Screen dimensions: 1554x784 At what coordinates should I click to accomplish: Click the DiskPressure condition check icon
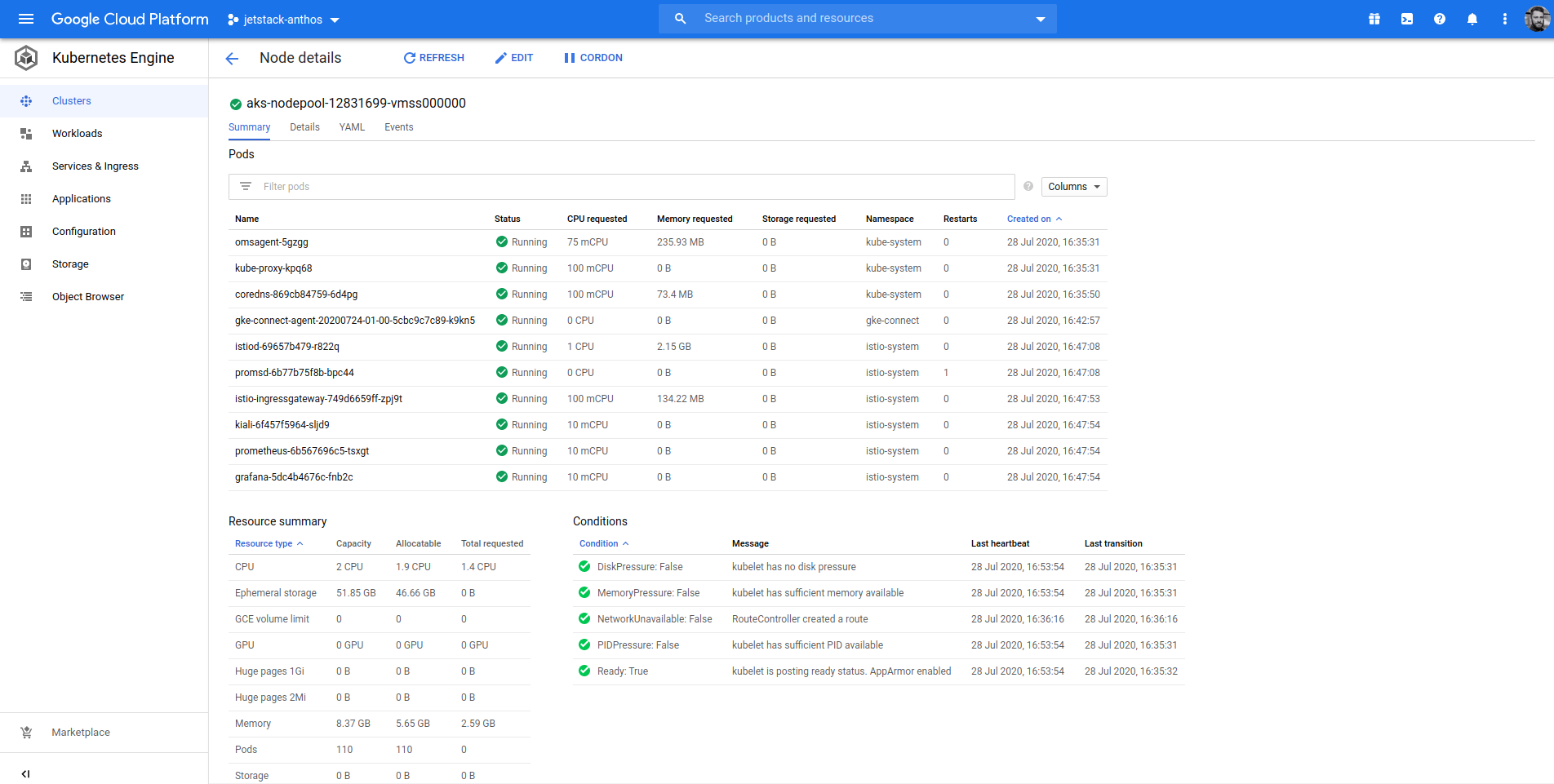[584, 567]
